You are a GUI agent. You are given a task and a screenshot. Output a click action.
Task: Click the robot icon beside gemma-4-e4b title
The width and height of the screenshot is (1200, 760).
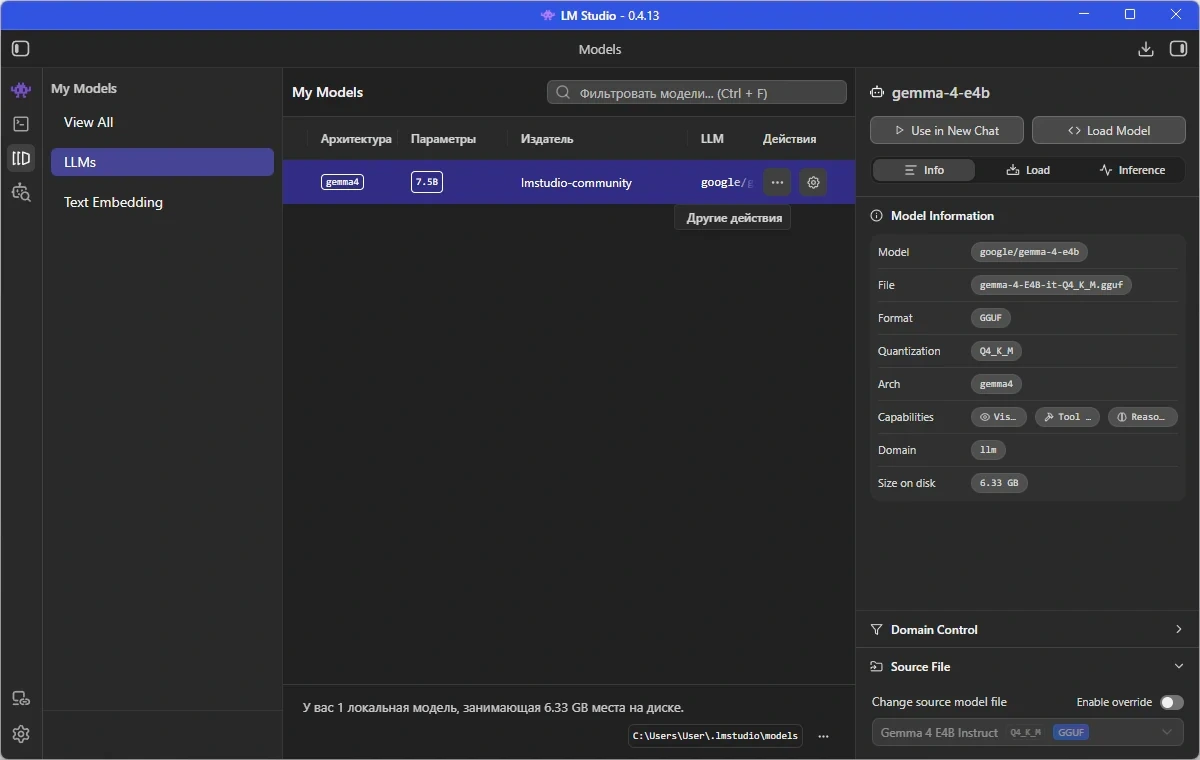tap(877, 92)
